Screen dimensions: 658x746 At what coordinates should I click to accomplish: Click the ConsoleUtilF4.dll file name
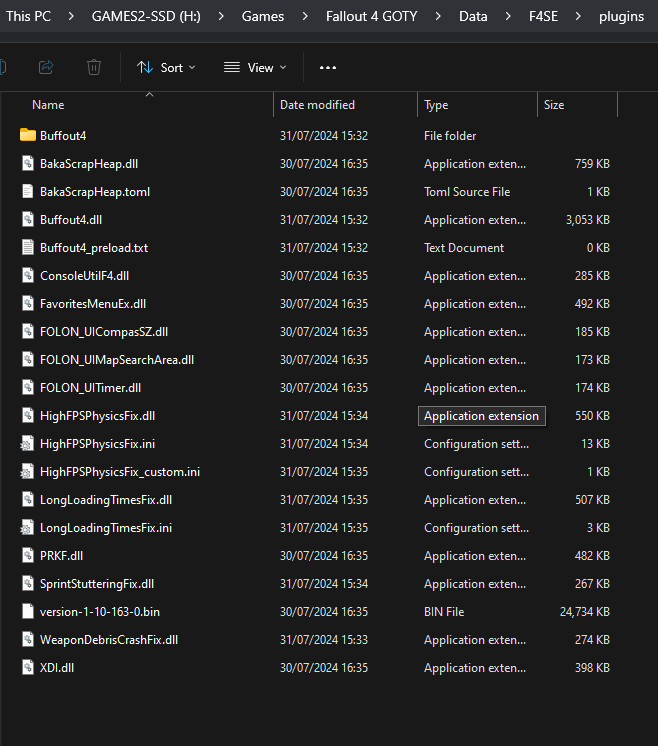pos(84,275)
